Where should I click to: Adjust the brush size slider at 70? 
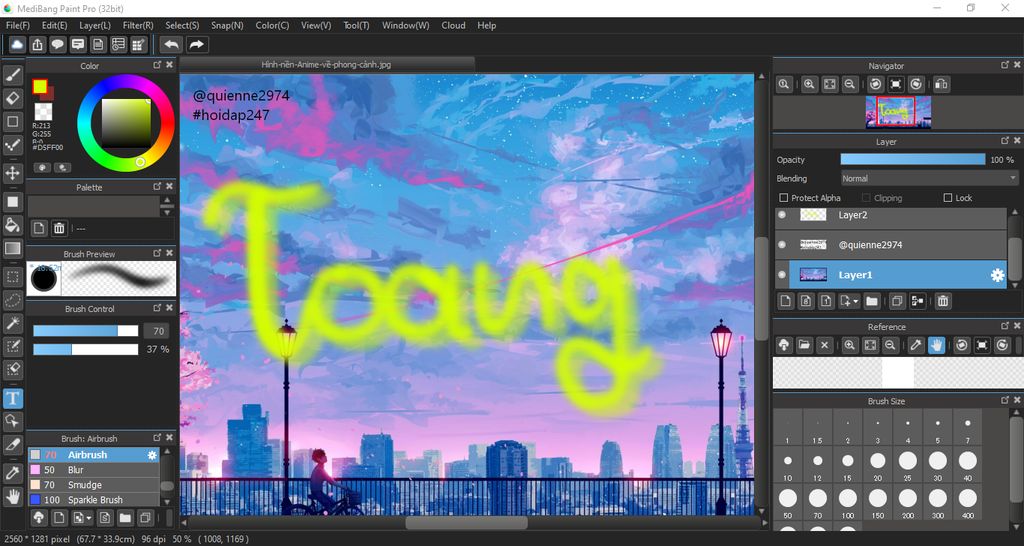point(86,331)
